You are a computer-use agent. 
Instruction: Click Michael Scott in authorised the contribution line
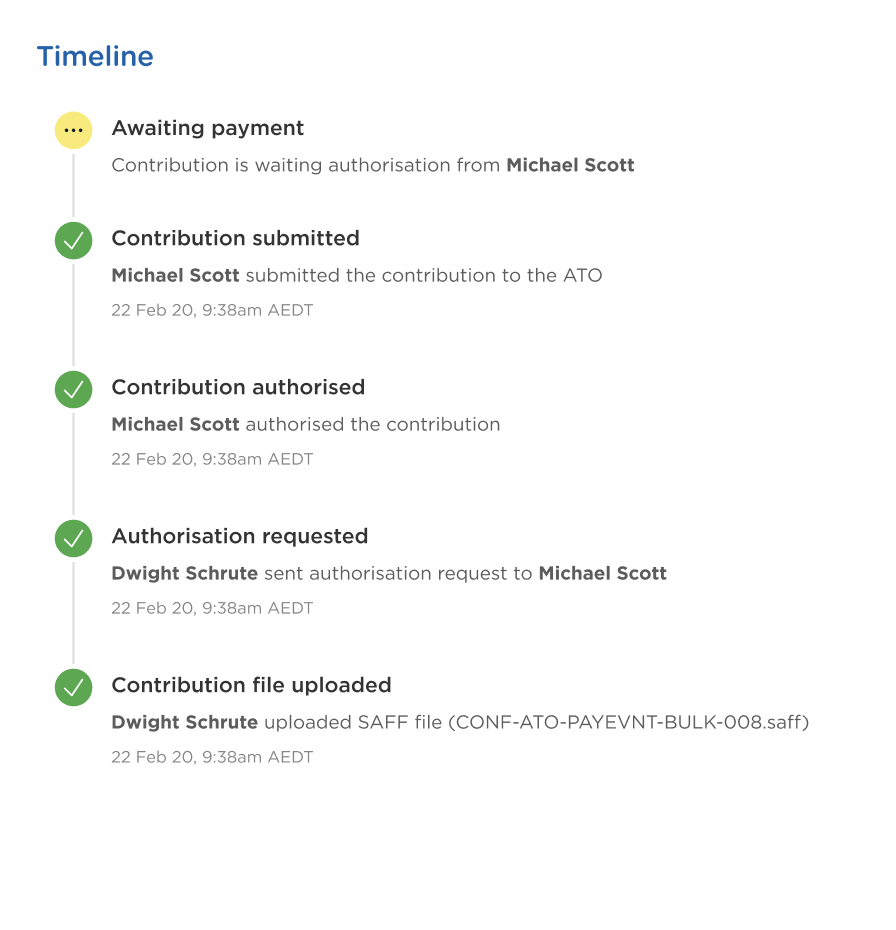(x=176, y=424)
